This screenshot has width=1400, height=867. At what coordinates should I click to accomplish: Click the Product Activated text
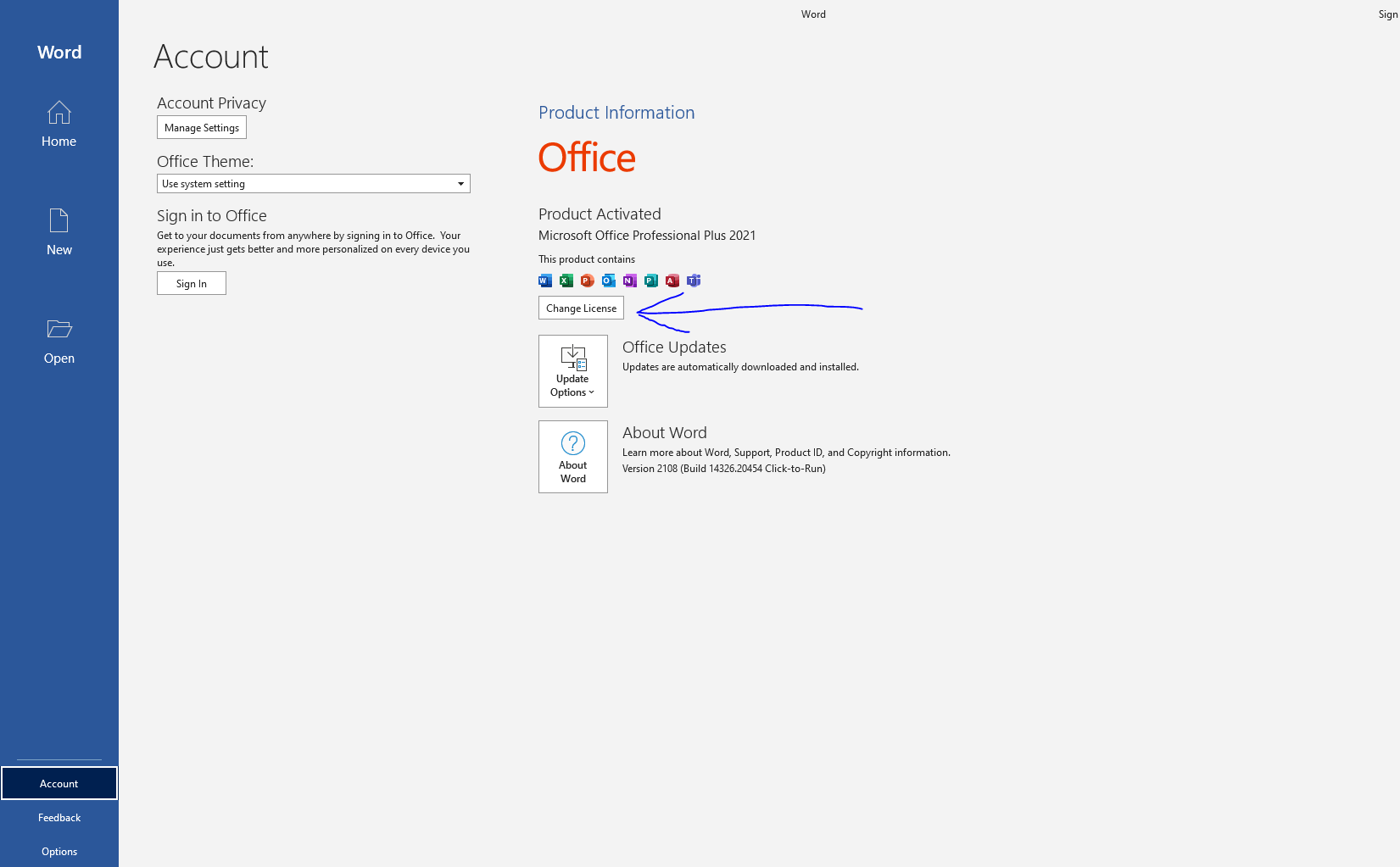point(600,214)
